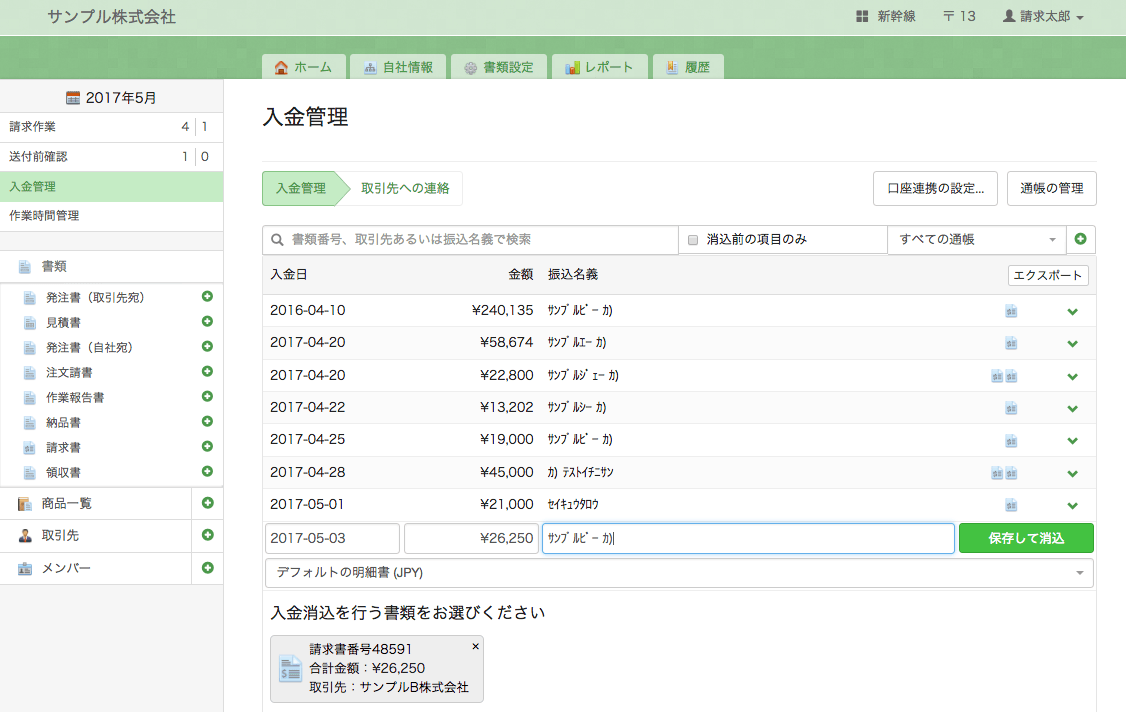Add a new 取引先 entry

[x=208, y=535]
